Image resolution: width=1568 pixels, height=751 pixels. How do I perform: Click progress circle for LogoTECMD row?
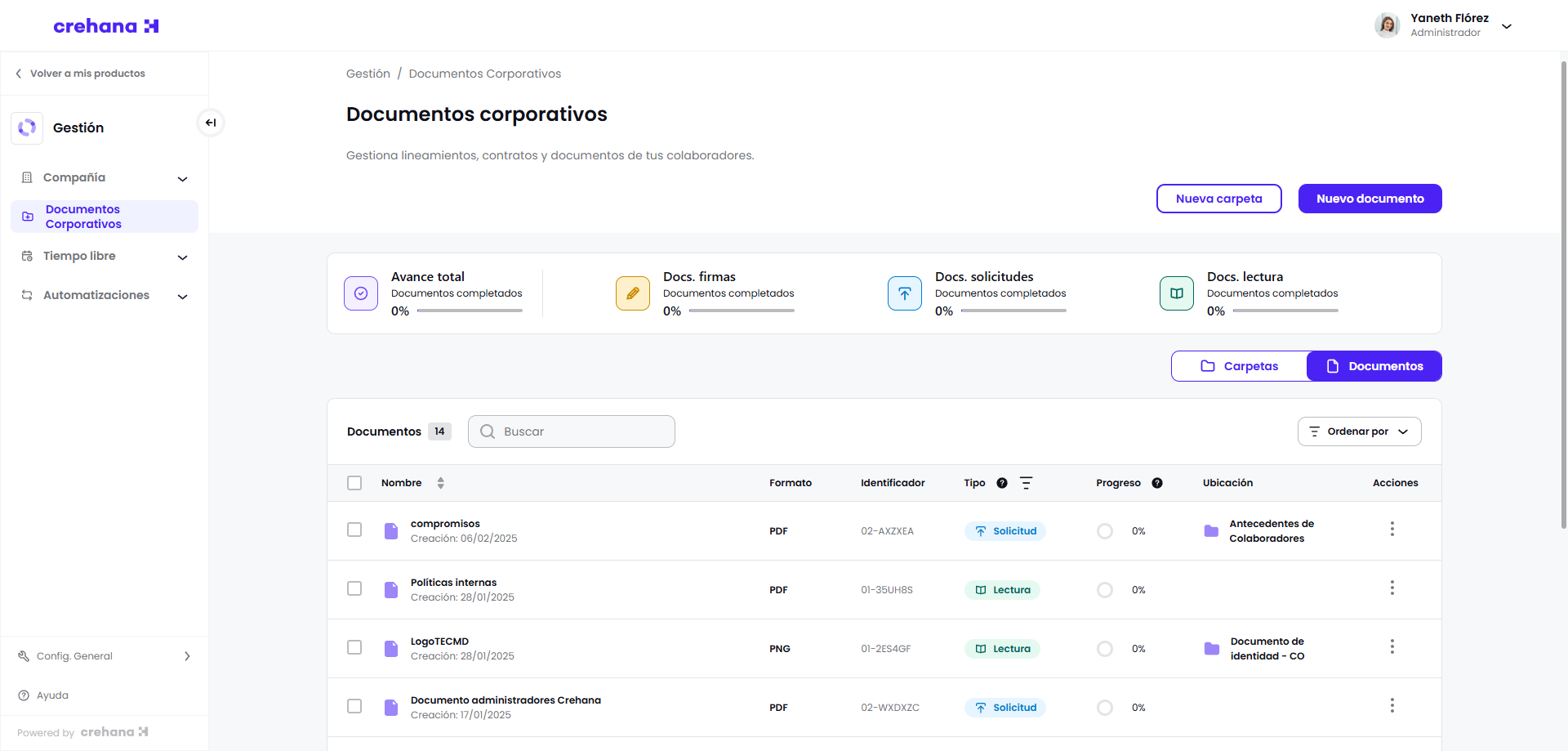(1105, 649)
